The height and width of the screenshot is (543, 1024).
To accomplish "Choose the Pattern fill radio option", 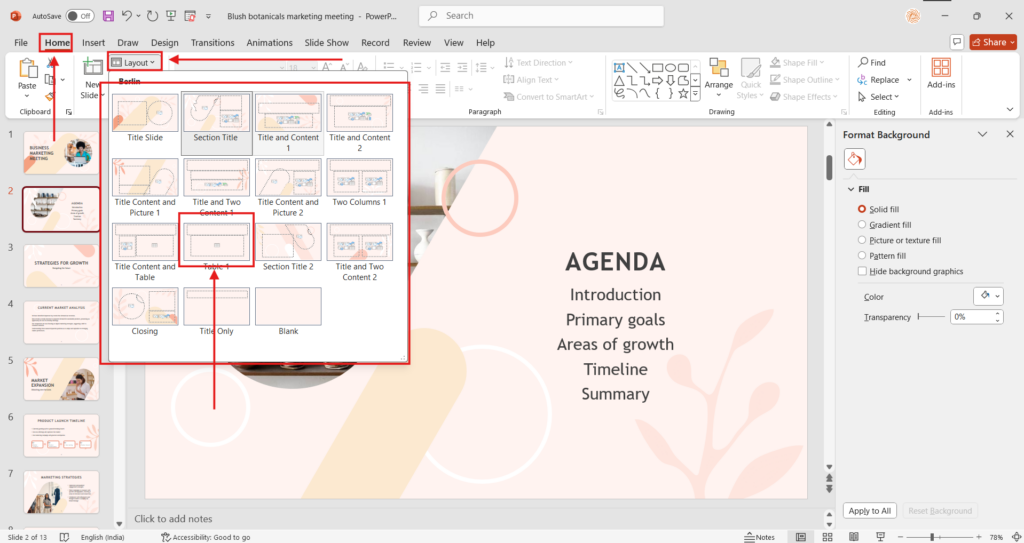I will tap(862, 256).
